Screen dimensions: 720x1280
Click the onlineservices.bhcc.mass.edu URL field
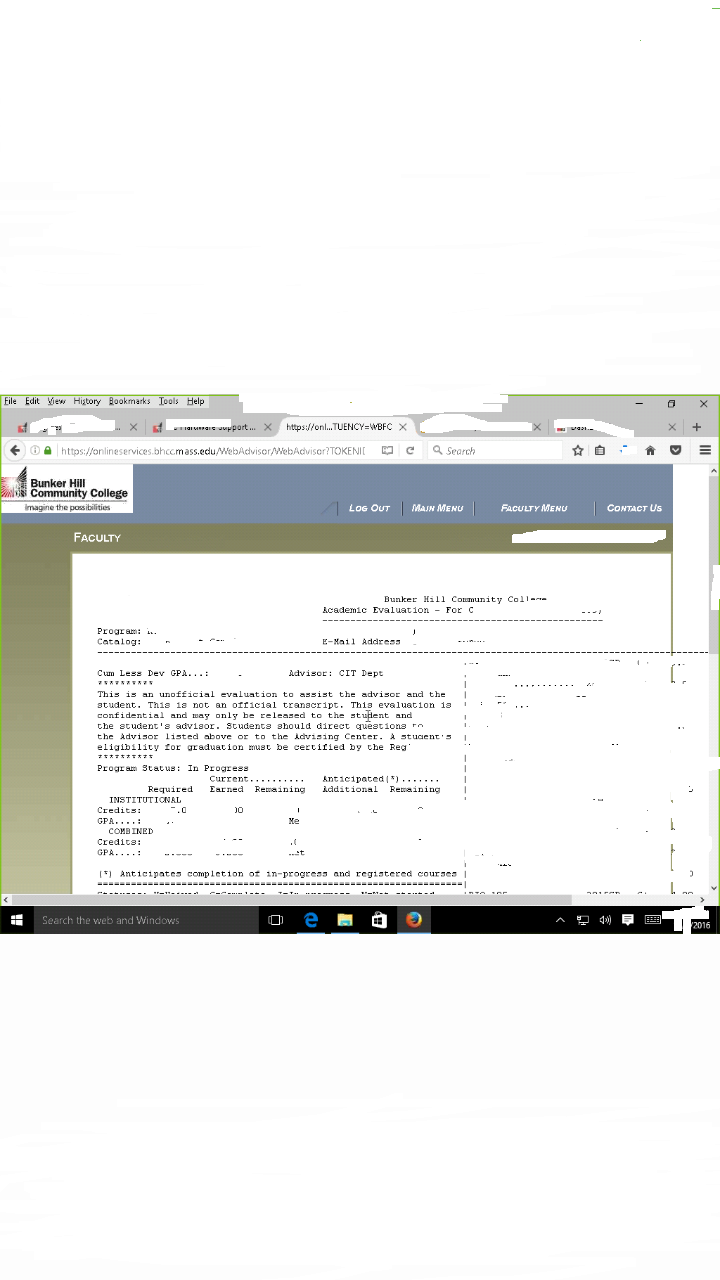click(x=215, y=451)
